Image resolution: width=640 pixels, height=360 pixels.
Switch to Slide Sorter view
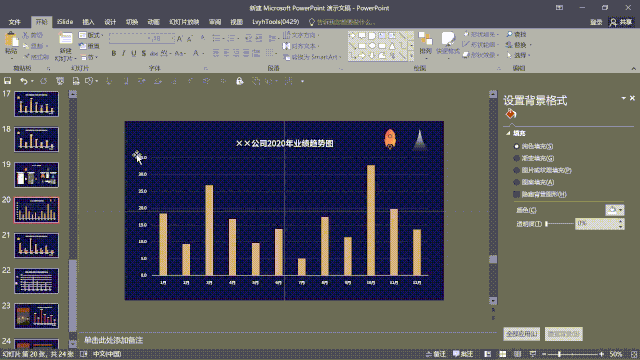tap(503, 354)
